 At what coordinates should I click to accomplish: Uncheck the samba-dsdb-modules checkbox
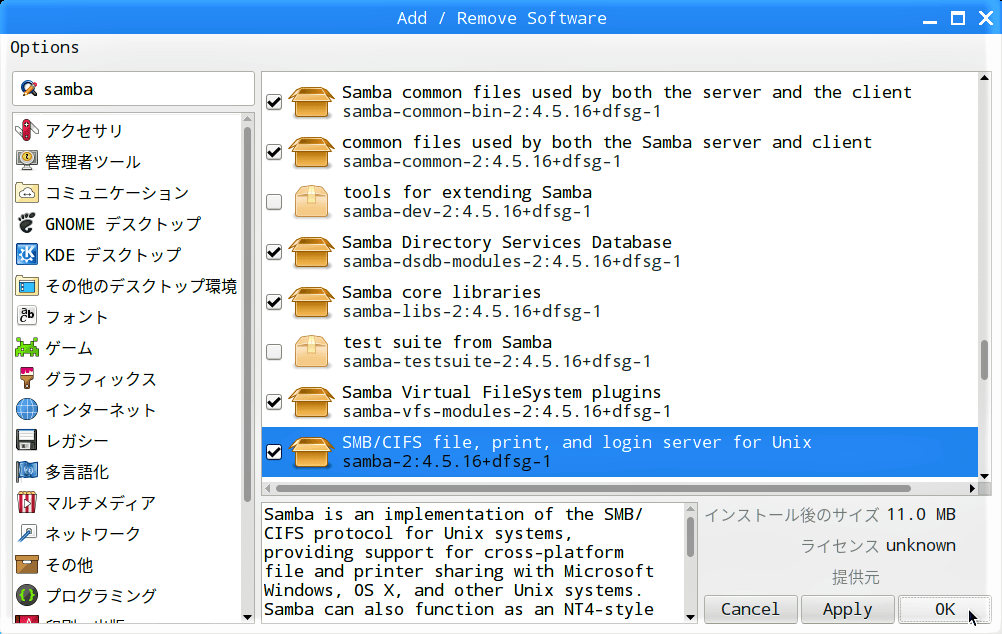pos(274,252)
